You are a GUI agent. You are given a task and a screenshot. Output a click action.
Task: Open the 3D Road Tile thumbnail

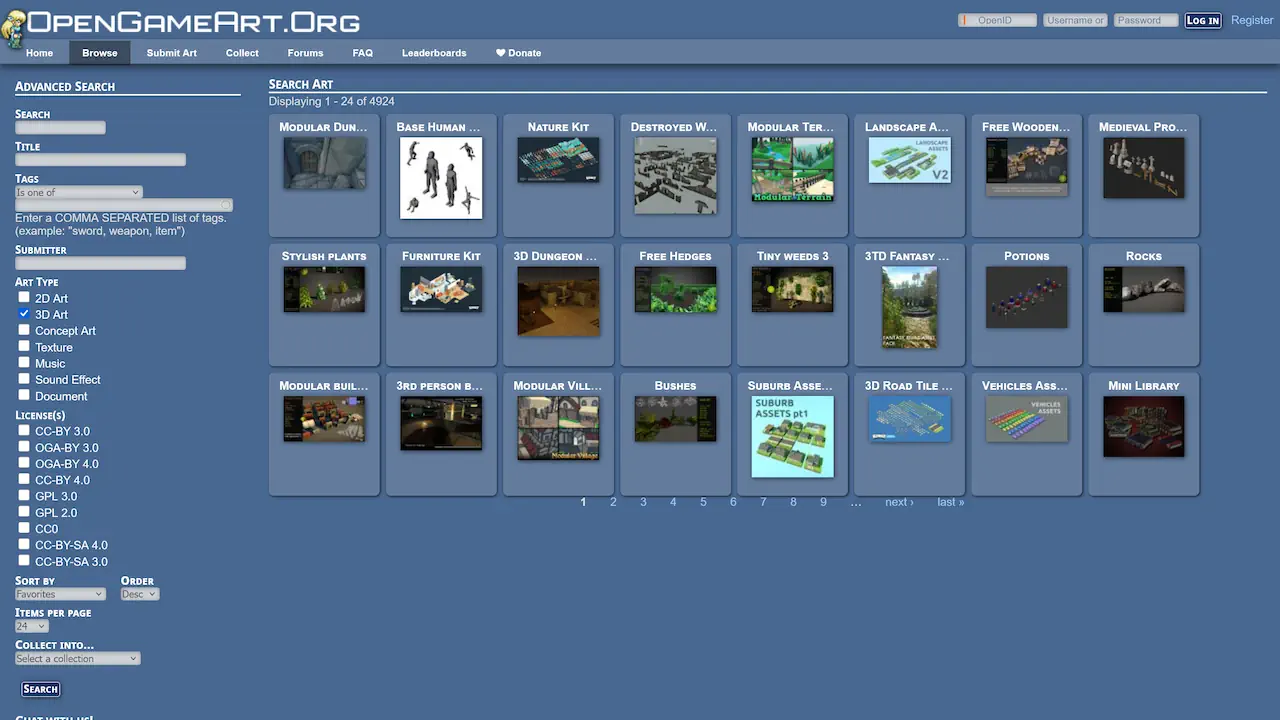click(x=909, y=419)
